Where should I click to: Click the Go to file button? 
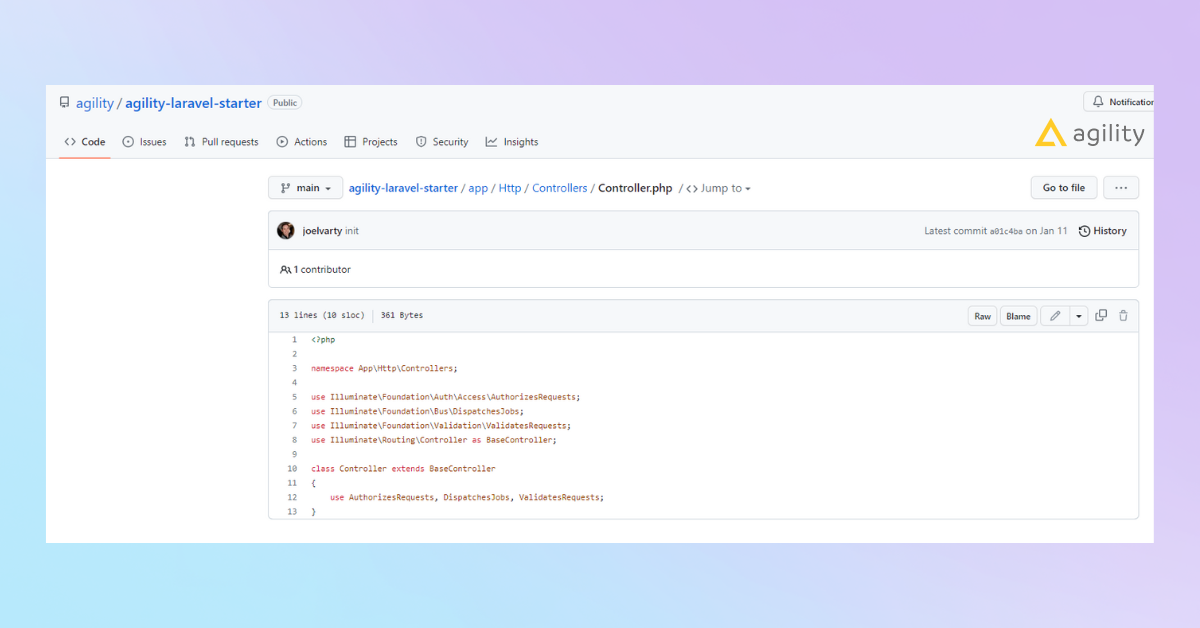click(x=1063, y=188)
